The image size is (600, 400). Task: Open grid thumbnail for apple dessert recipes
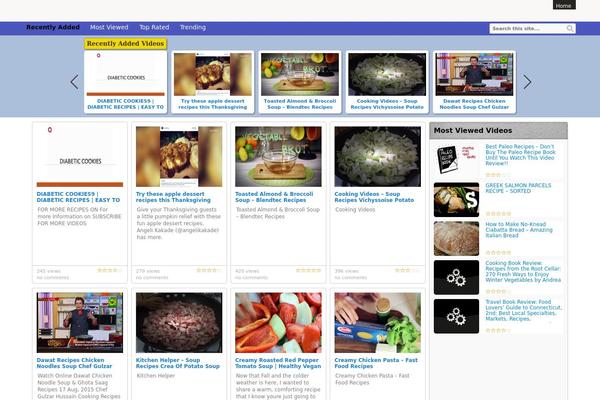[x=179, y=157]
